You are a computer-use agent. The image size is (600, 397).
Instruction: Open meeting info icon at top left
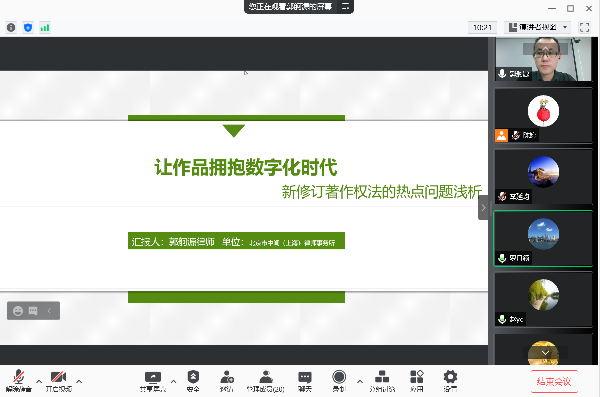click(x=11, y=28)
